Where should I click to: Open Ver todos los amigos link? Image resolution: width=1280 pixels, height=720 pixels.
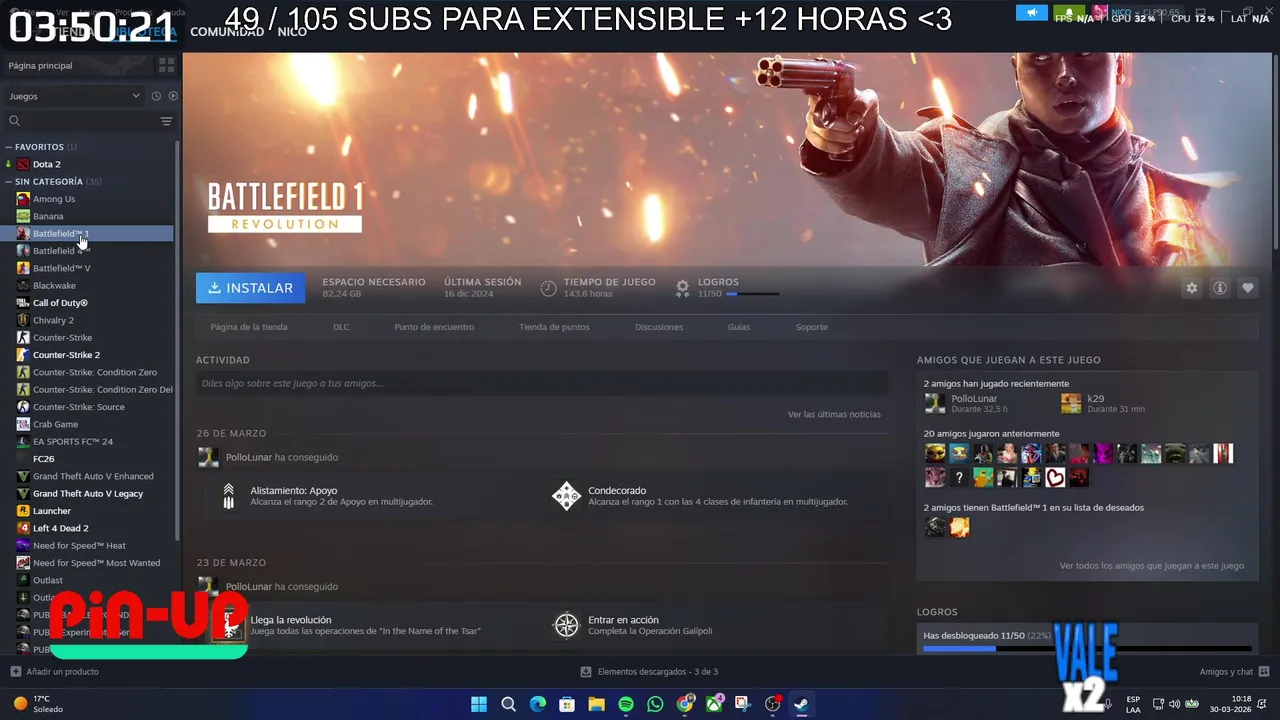pos(1151,566)
